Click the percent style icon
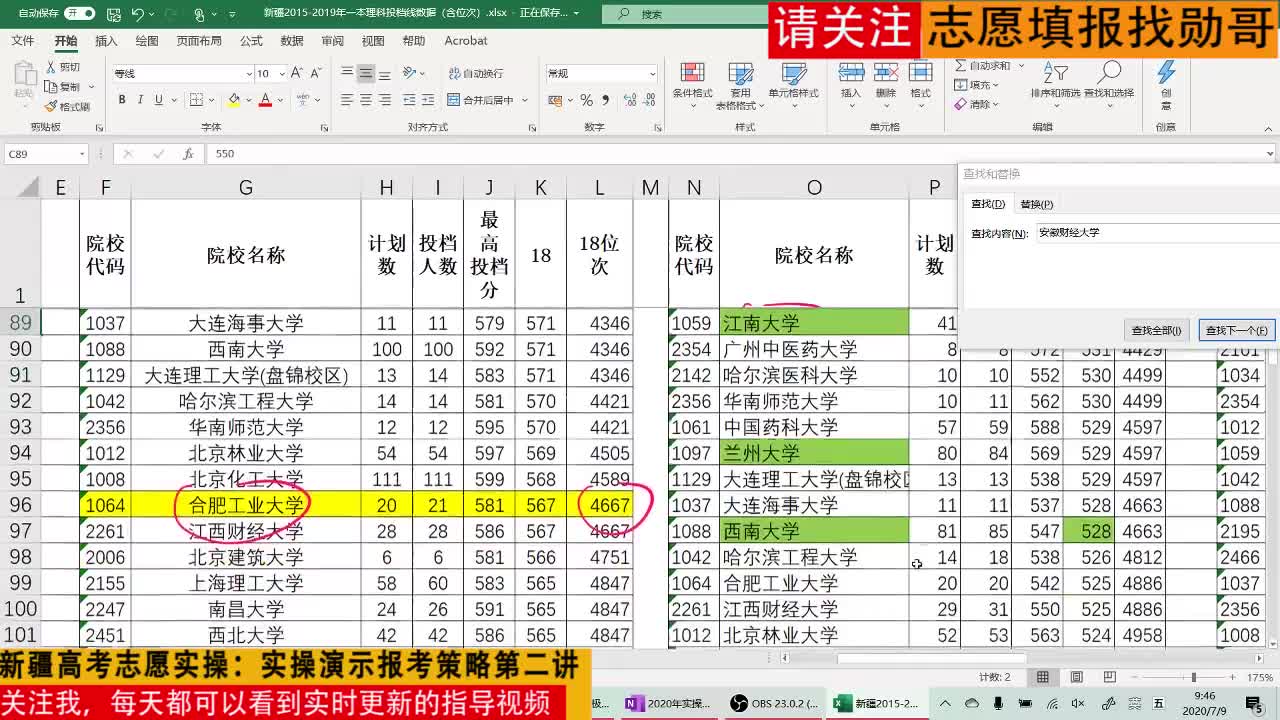This screenshot has height=720, width=1280. coord(587,100)
